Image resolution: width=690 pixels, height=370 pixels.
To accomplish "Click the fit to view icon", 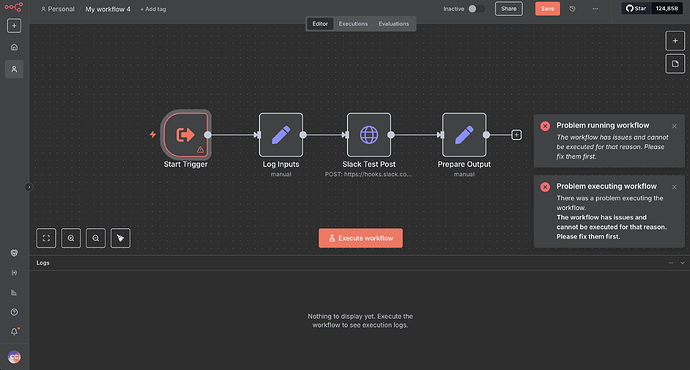I will tap(46, 238).
